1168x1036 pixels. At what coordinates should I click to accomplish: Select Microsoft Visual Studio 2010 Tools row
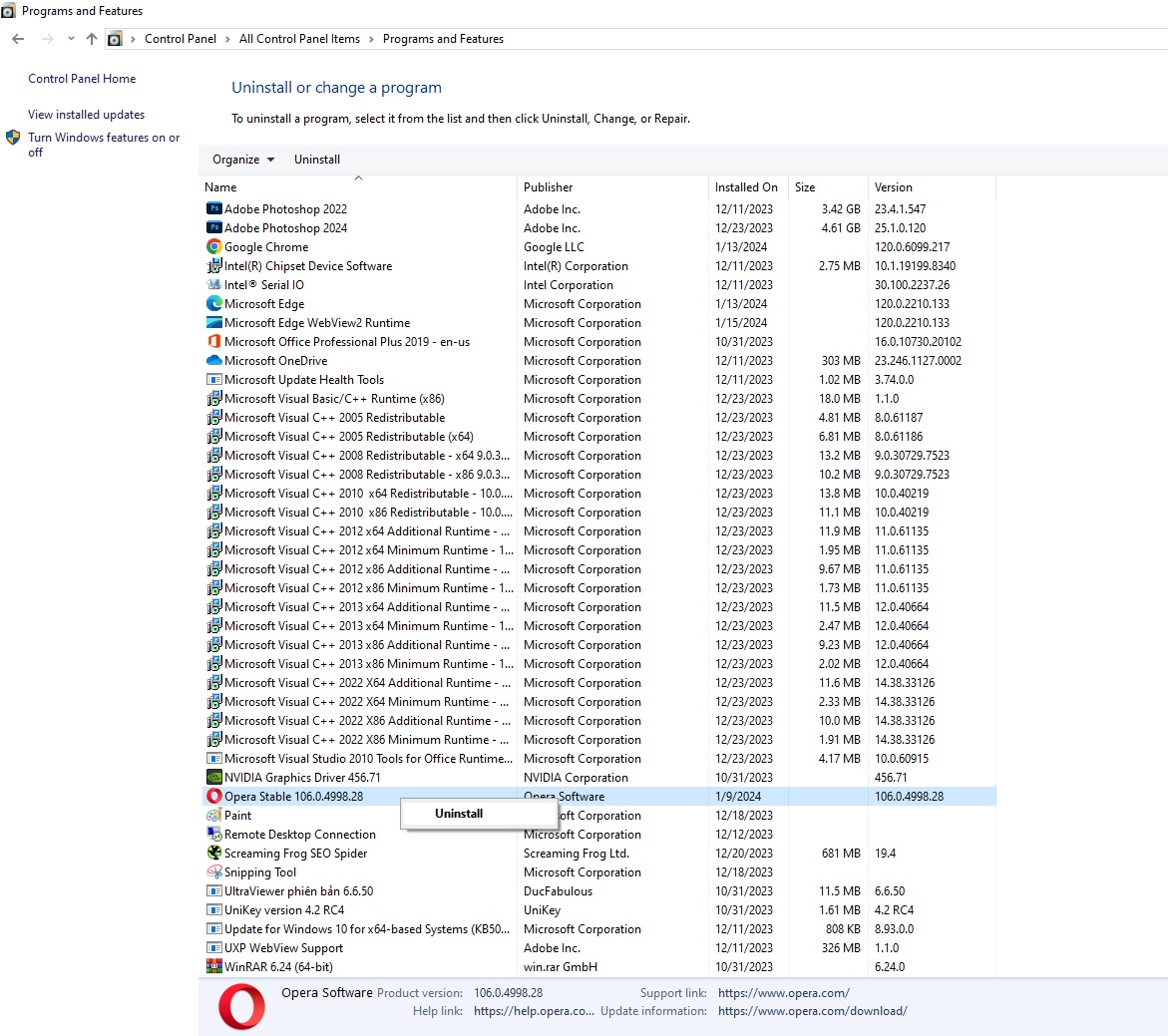point(598,758)
